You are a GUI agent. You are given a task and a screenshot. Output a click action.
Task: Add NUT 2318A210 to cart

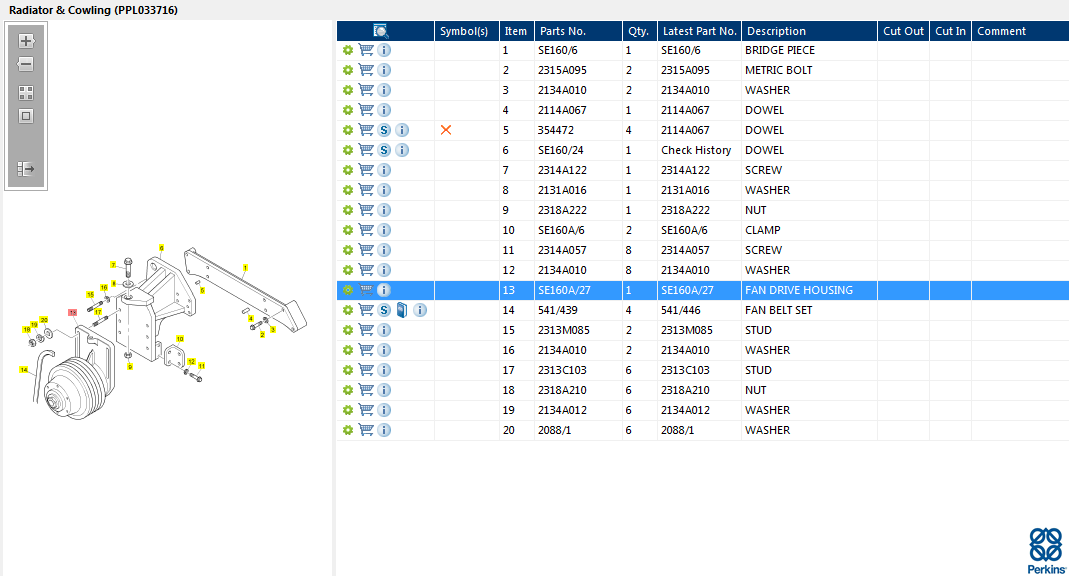tap(366, 390)
